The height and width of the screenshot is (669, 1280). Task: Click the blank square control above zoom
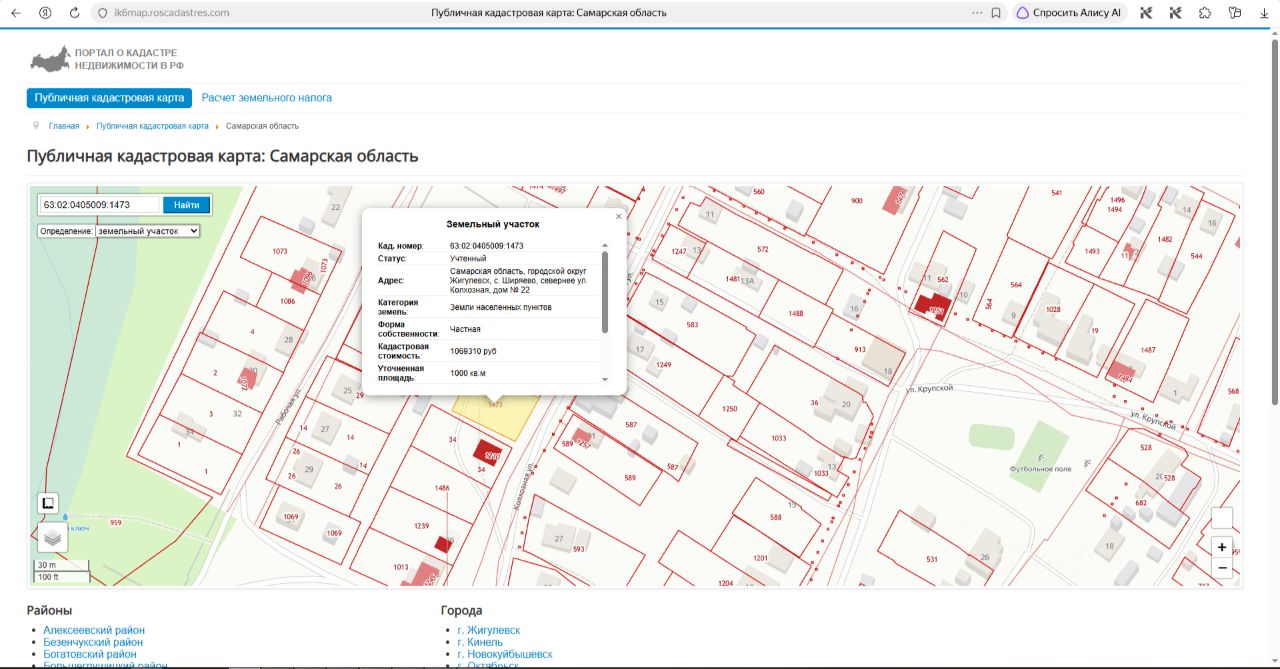tap(1222, 518)
